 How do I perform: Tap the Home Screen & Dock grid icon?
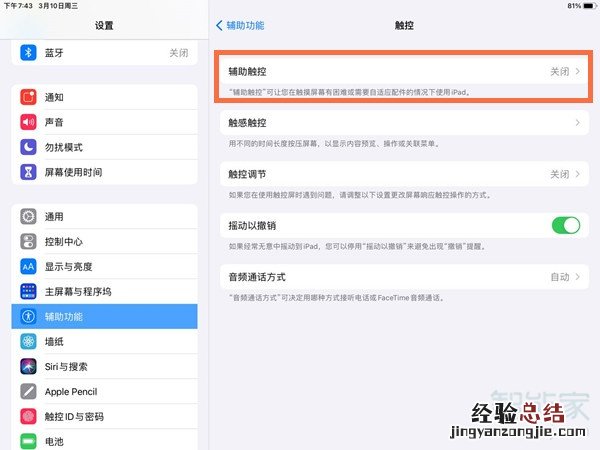pyautogui.click(x=28, y=292)
